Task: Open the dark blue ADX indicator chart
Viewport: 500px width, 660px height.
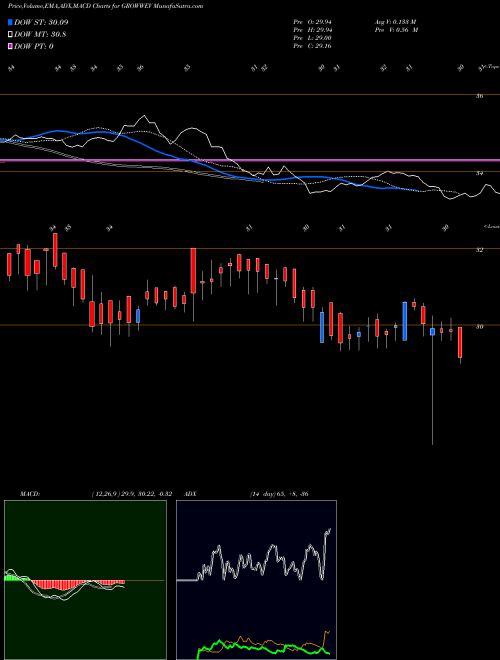Action: pos(256,580)
